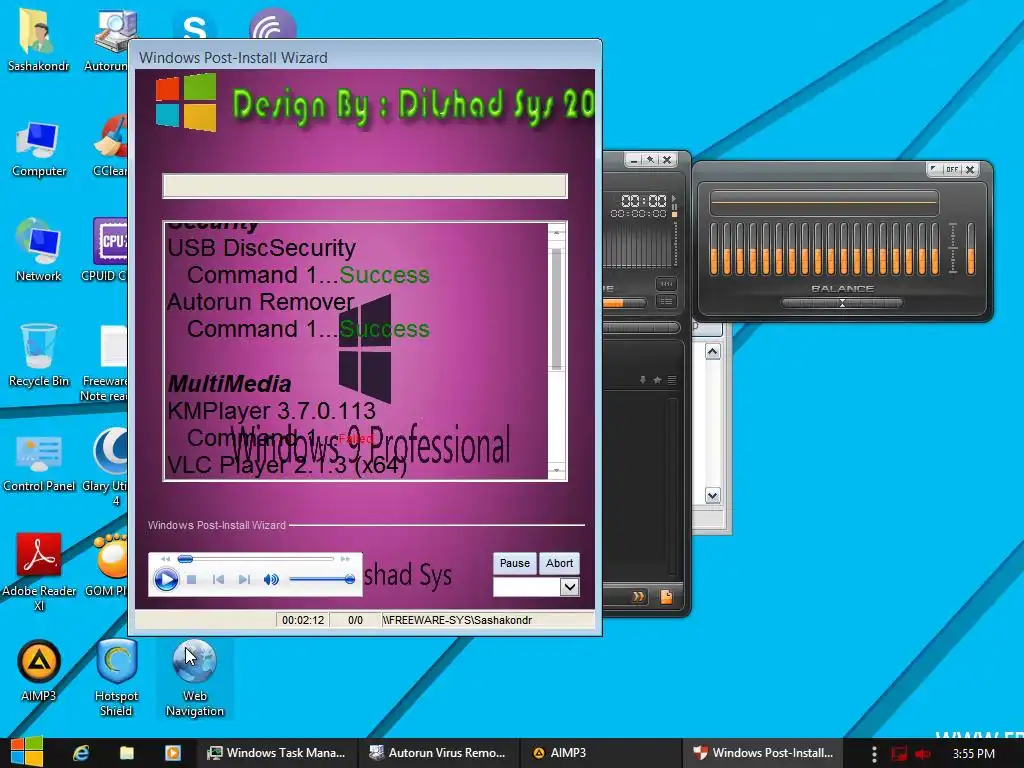Image resolution: width=1024 pixels, height=768 pixels.
Task: Click the AIMP equalizer preamp slider on far right
Action: tap(971, 249)
